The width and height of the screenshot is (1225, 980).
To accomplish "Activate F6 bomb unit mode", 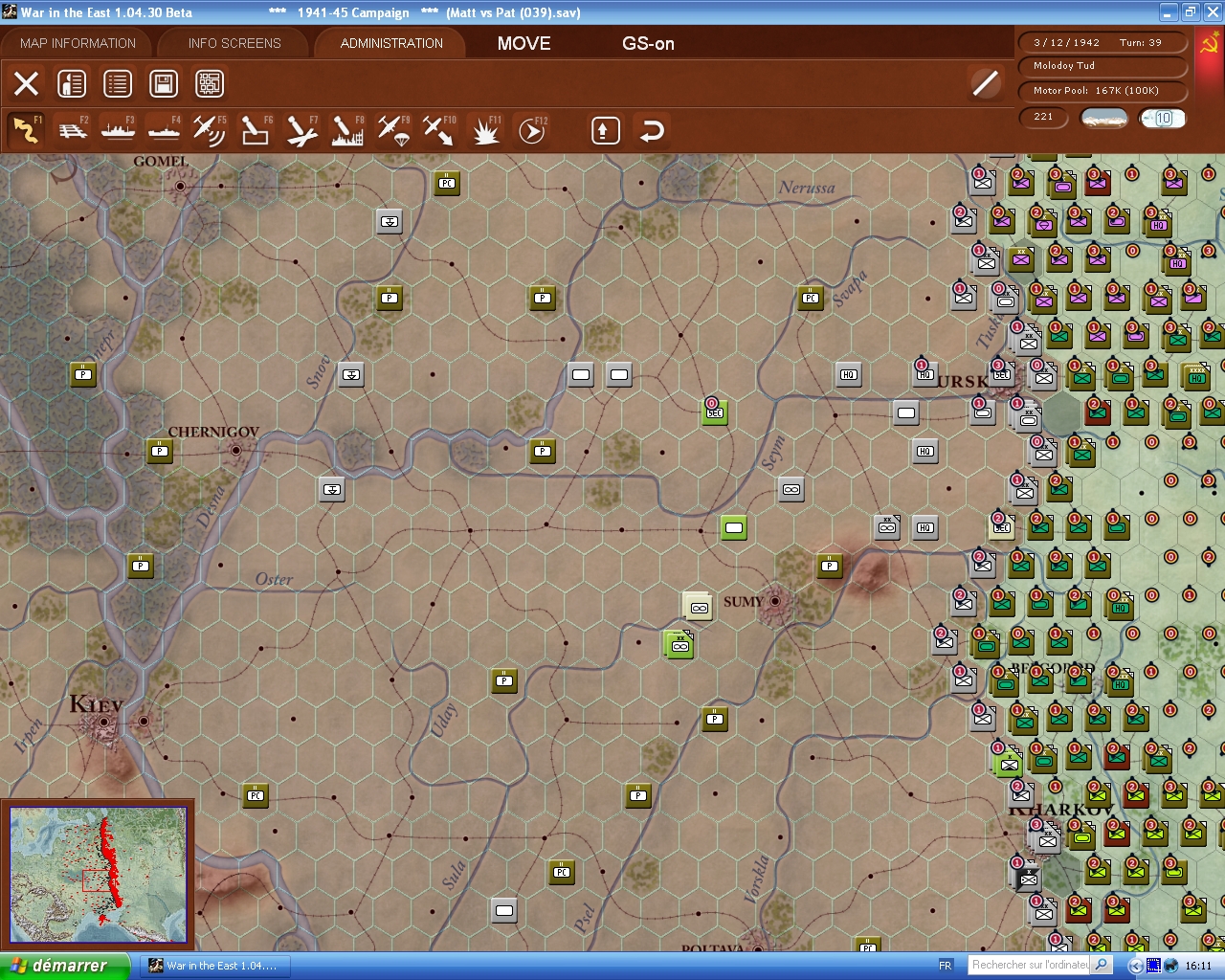I will pyautogui.click(x=255, y=130).
